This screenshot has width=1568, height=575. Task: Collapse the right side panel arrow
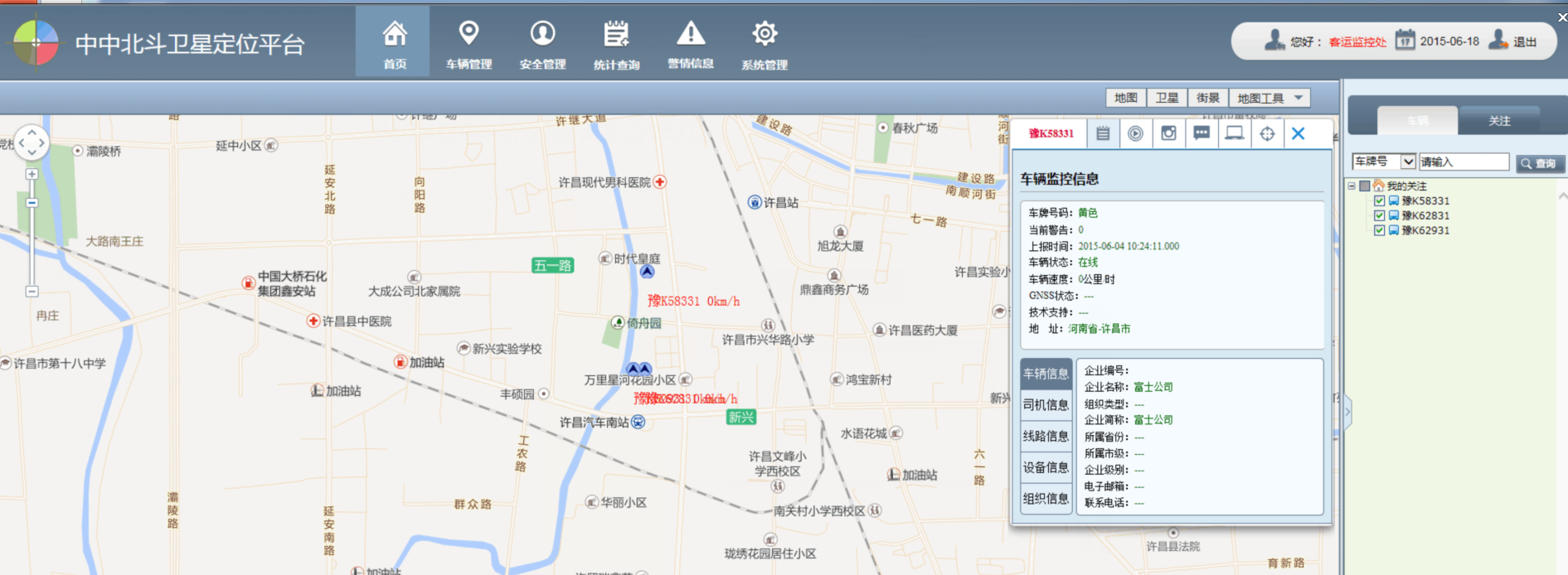click(x=1347, y=411)
